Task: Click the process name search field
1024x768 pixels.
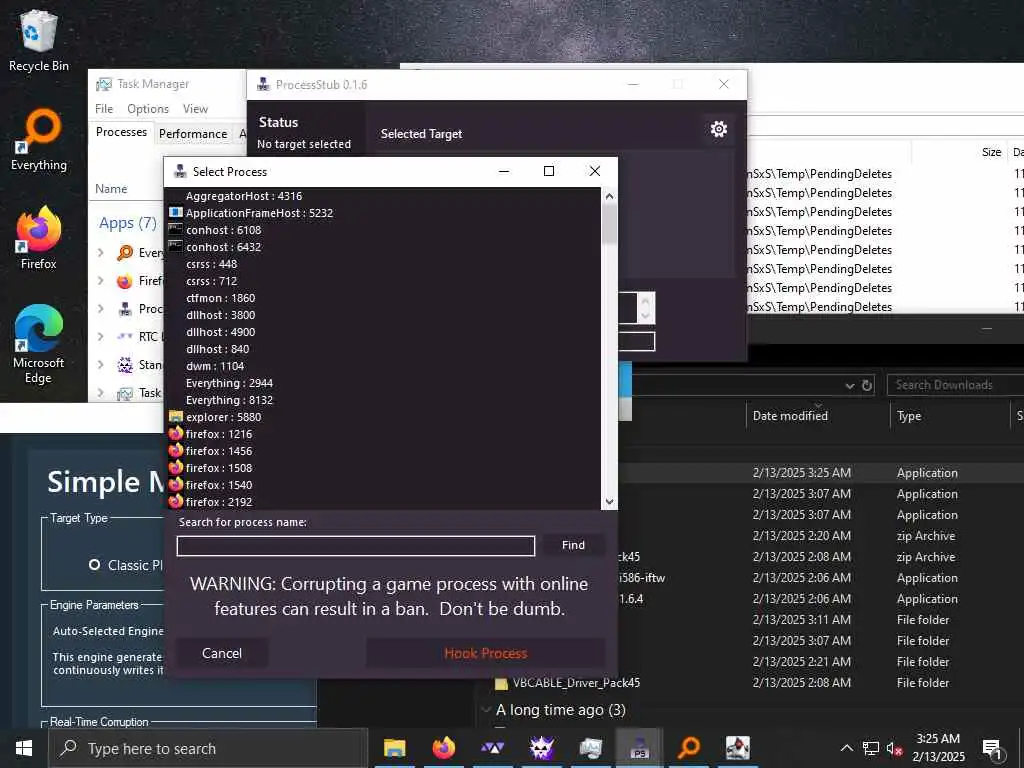Action: [x=356, y=546]
